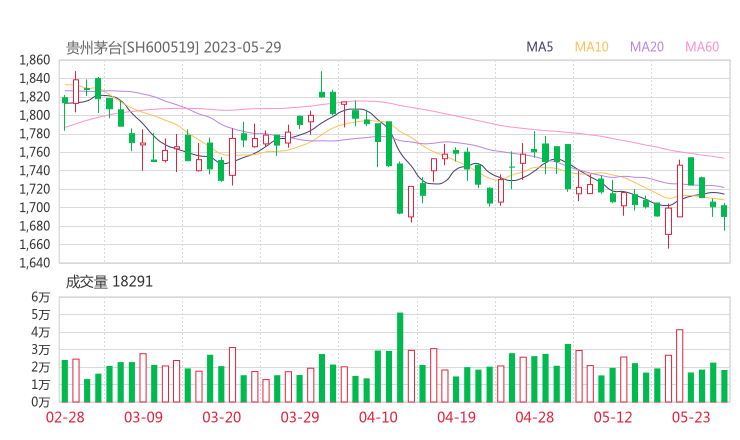
Task: Click the 成交量 18291 volume label
Action: point(109,282)
